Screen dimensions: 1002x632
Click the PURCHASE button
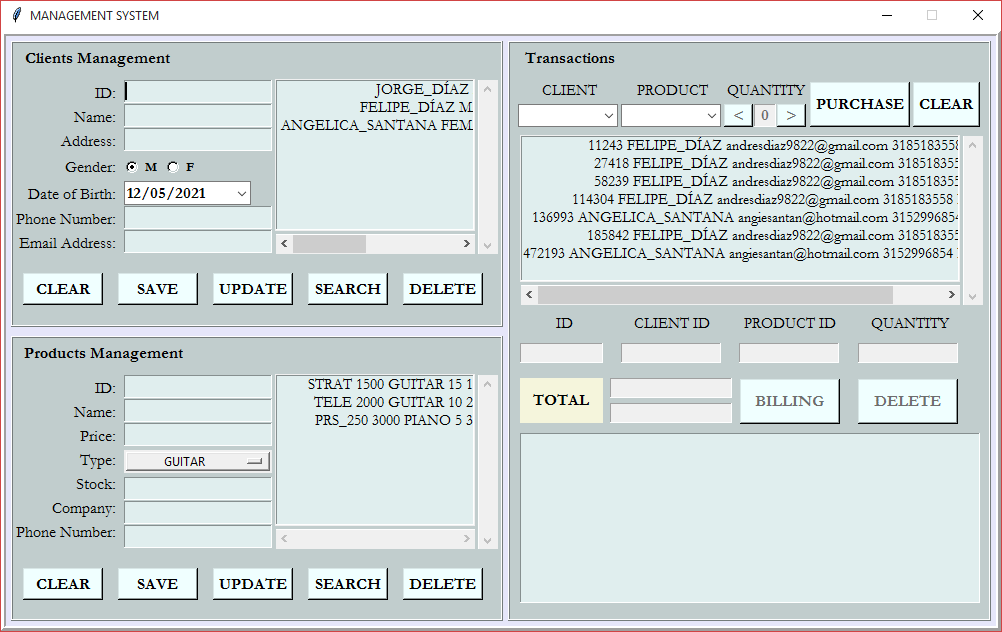[858, 103]
